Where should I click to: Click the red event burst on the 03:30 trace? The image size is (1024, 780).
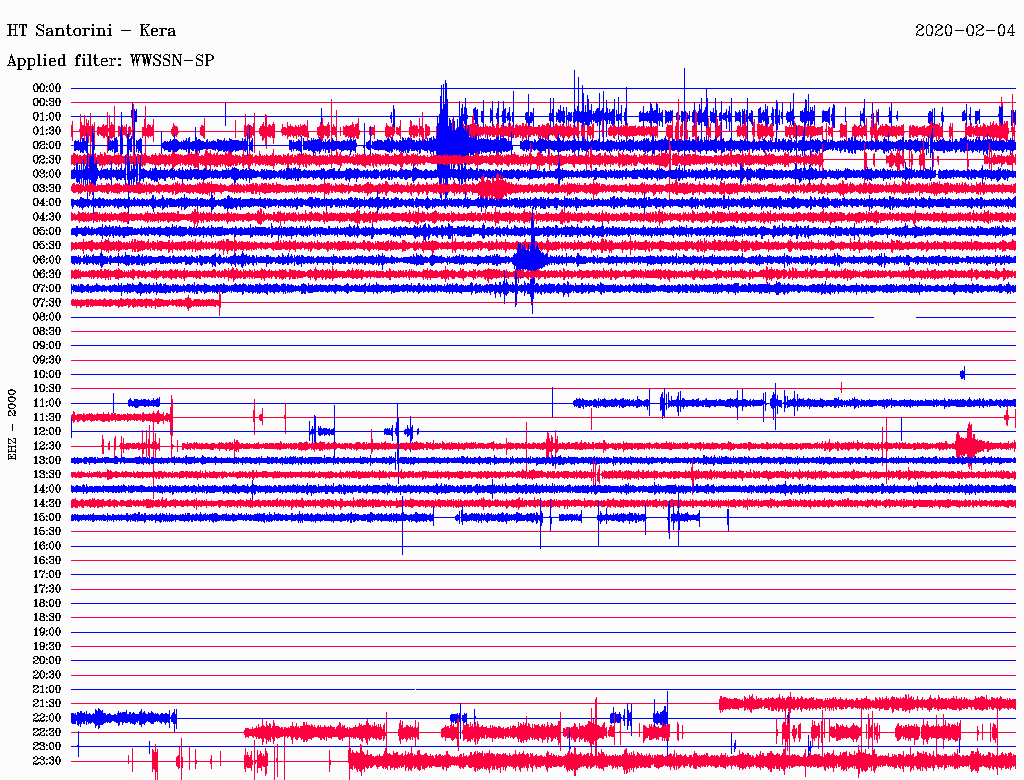click(493, 188)
